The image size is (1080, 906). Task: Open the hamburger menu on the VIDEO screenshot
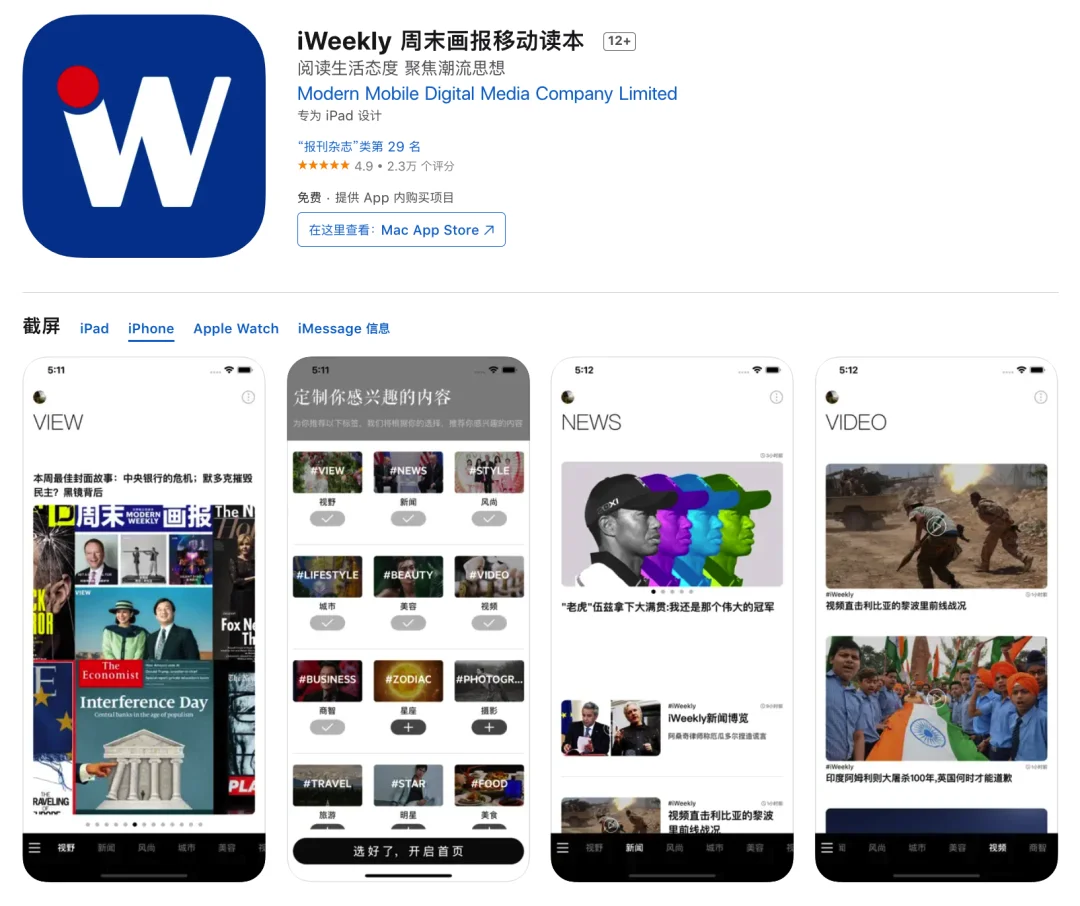point(827,845)
